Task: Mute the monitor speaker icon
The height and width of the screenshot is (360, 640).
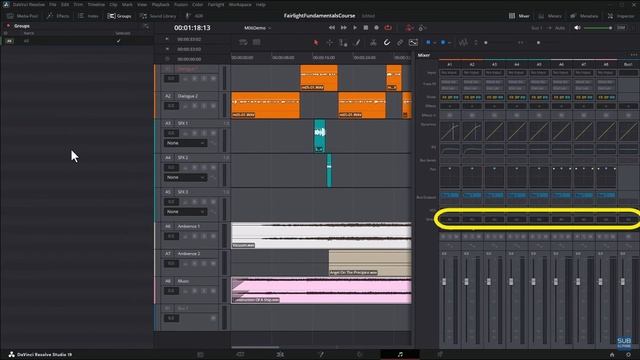Action: click(x=577, y=28)
